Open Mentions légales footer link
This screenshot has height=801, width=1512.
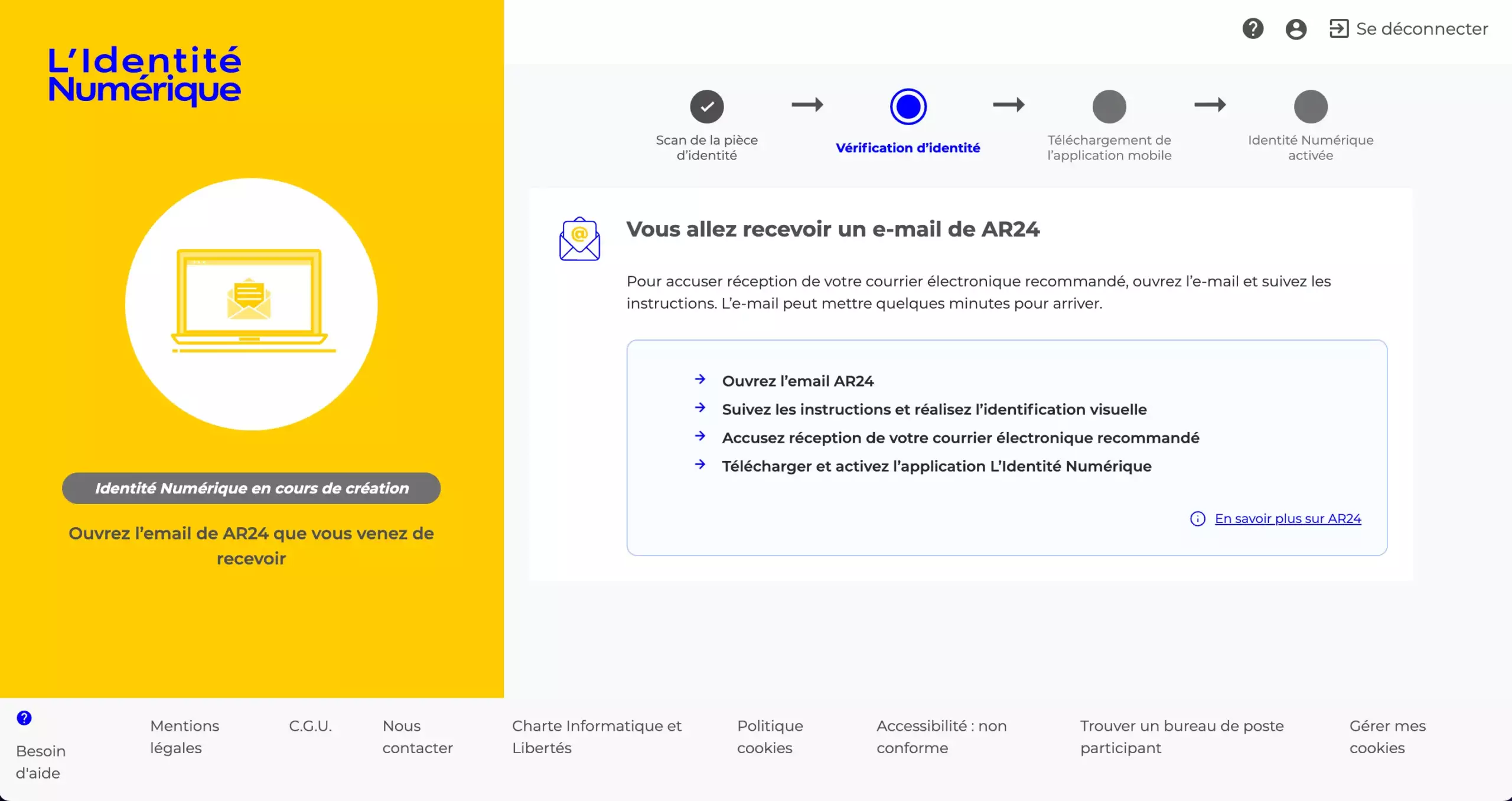pyautogui.click(x=184, y=737)
